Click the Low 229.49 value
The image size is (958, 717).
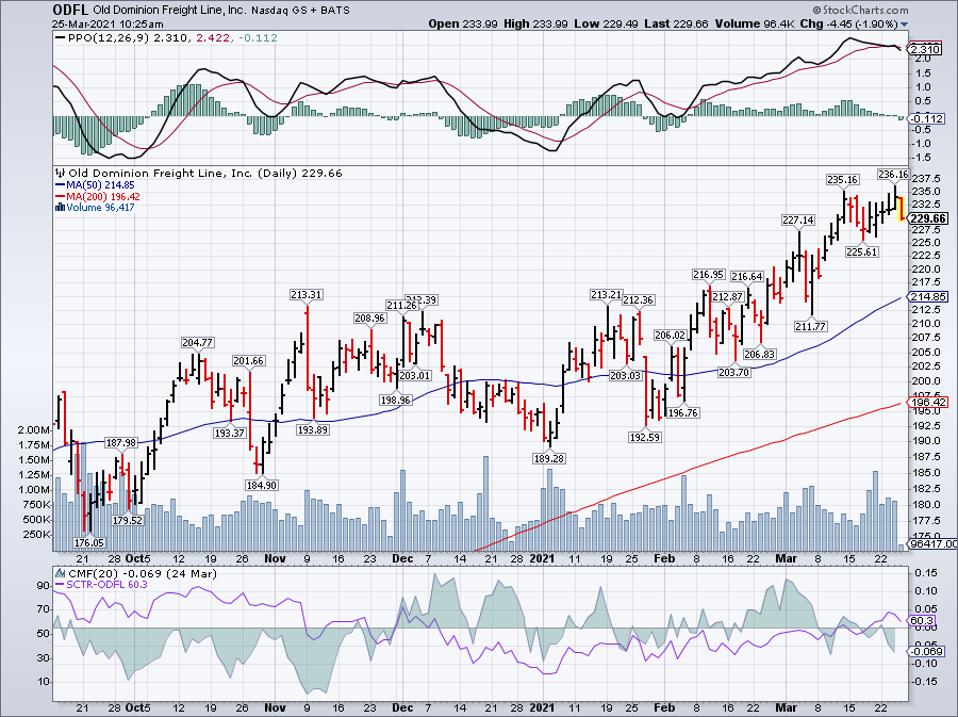tap(605, 24)
